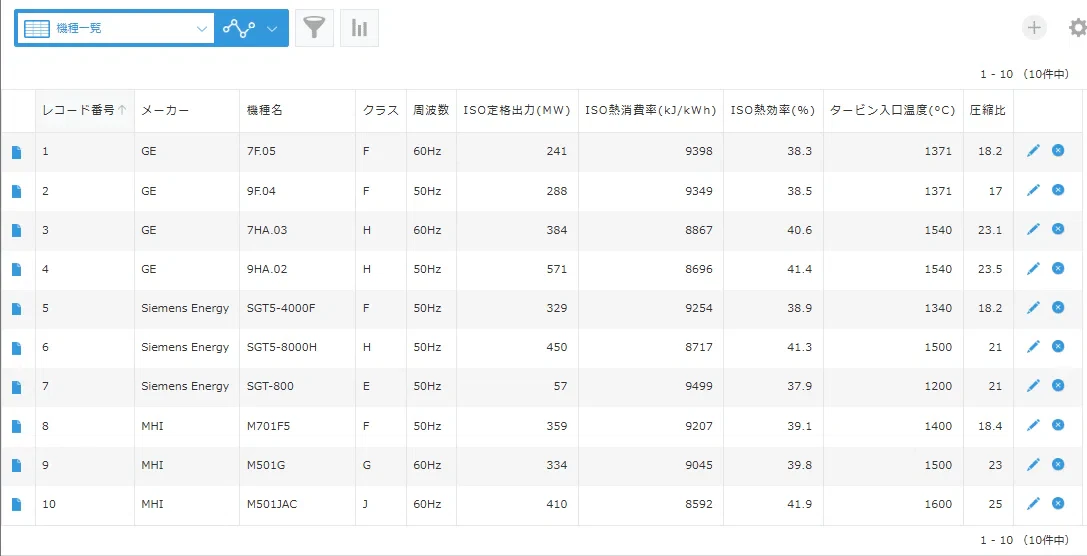This screenshot has height=556, width=1087.
Task: Edit the SGT-800 record with pencil
Action: pyautogui.click(x=1033, y=385)
